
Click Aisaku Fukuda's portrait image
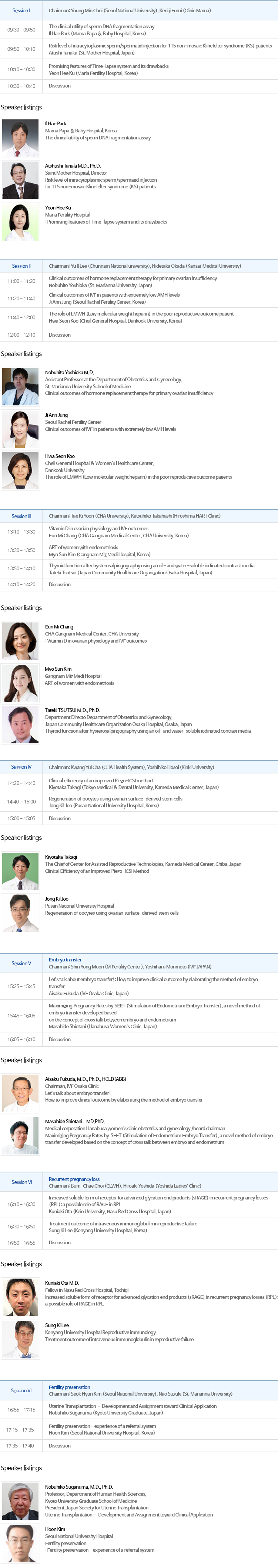coord(21,1093)
